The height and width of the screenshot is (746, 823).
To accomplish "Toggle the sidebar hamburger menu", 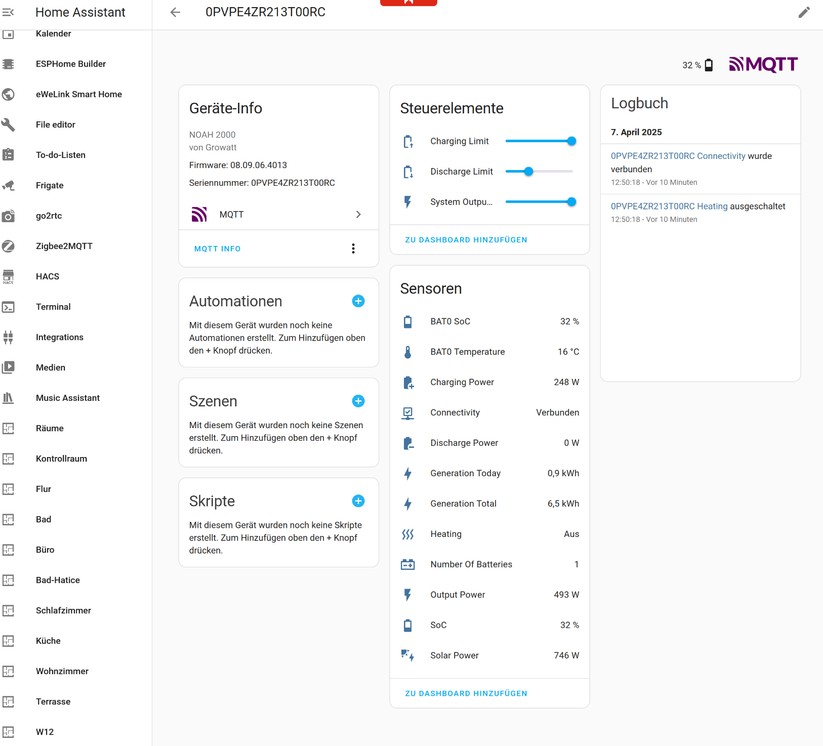I will [8, 12].
